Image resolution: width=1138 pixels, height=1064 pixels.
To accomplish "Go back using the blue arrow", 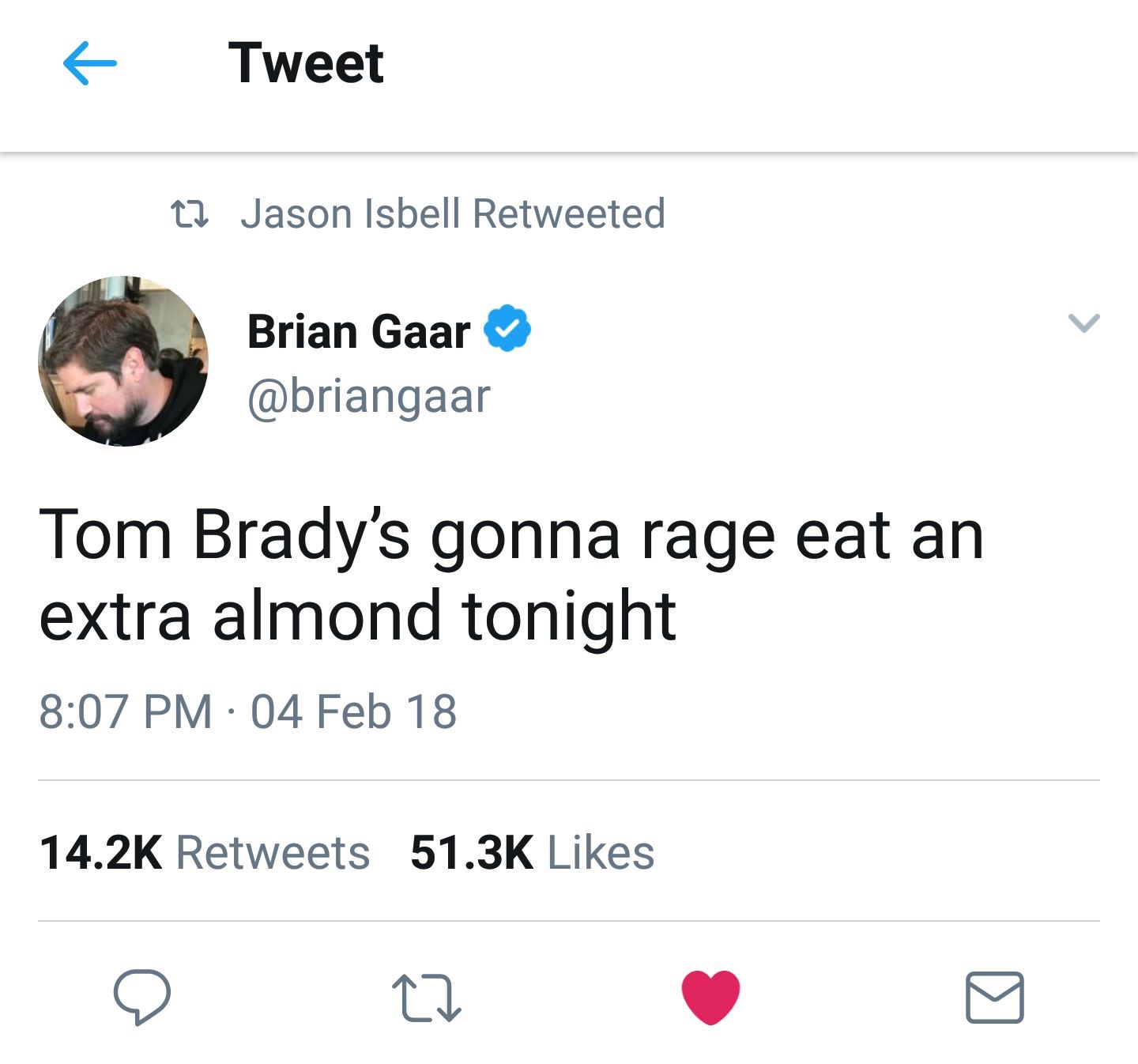I will tap(89, 63).
